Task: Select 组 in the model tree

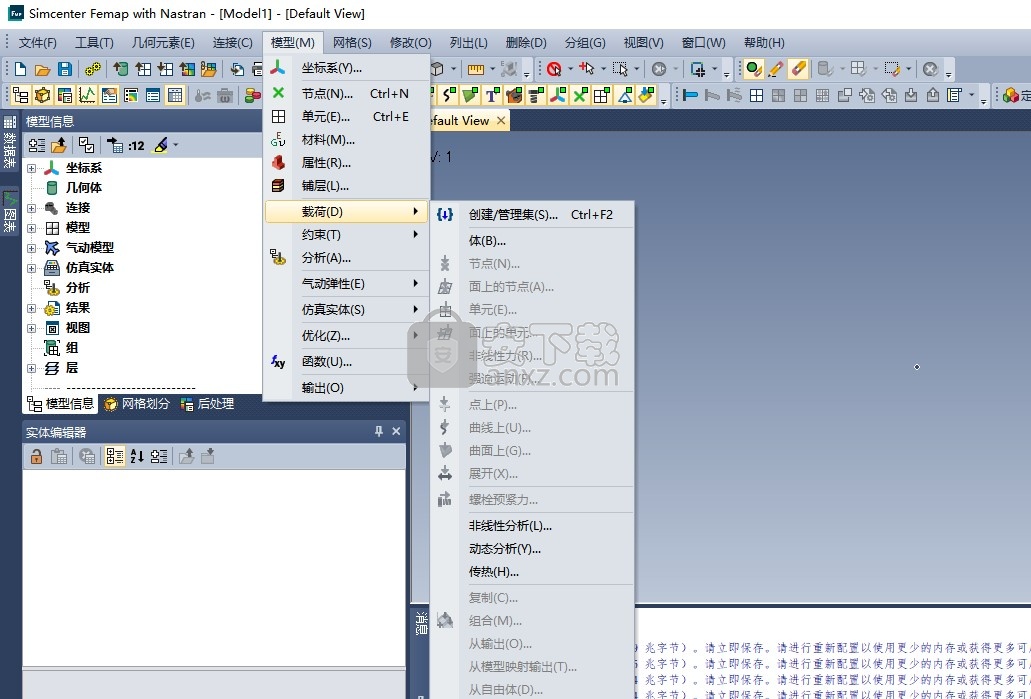Action: click(x=72, y=348)
